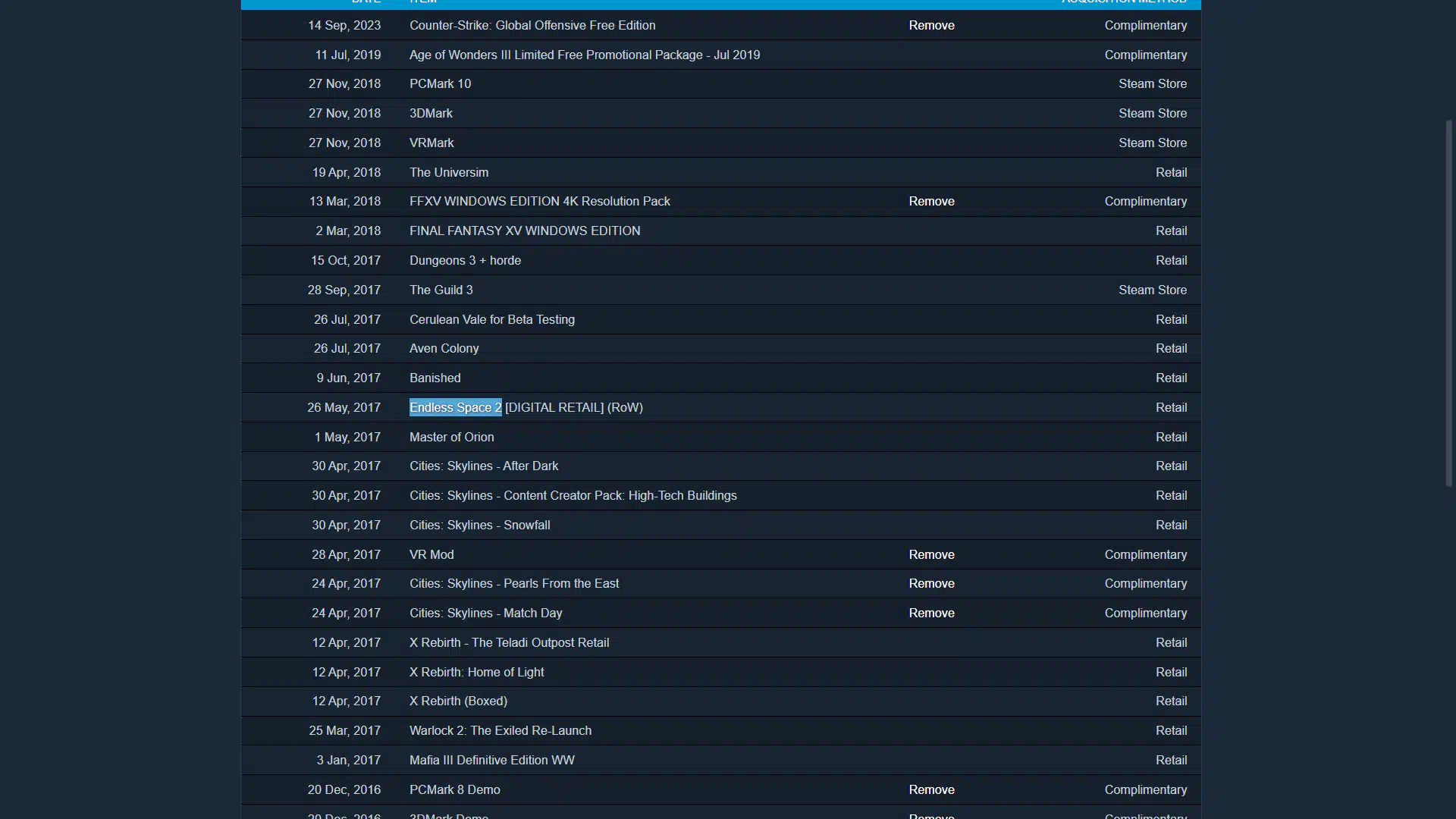Click the '13 Mar, 2018' date cell
The width and height of the screenshot is (1456, 819).
344,201
